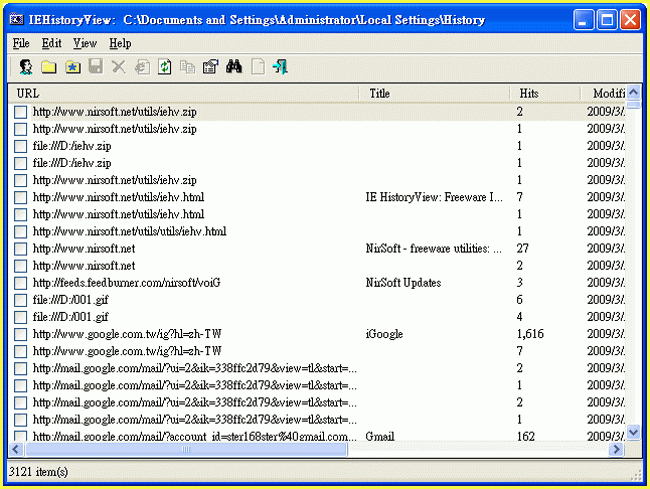Open the File menu

click(x=21, y=43)
